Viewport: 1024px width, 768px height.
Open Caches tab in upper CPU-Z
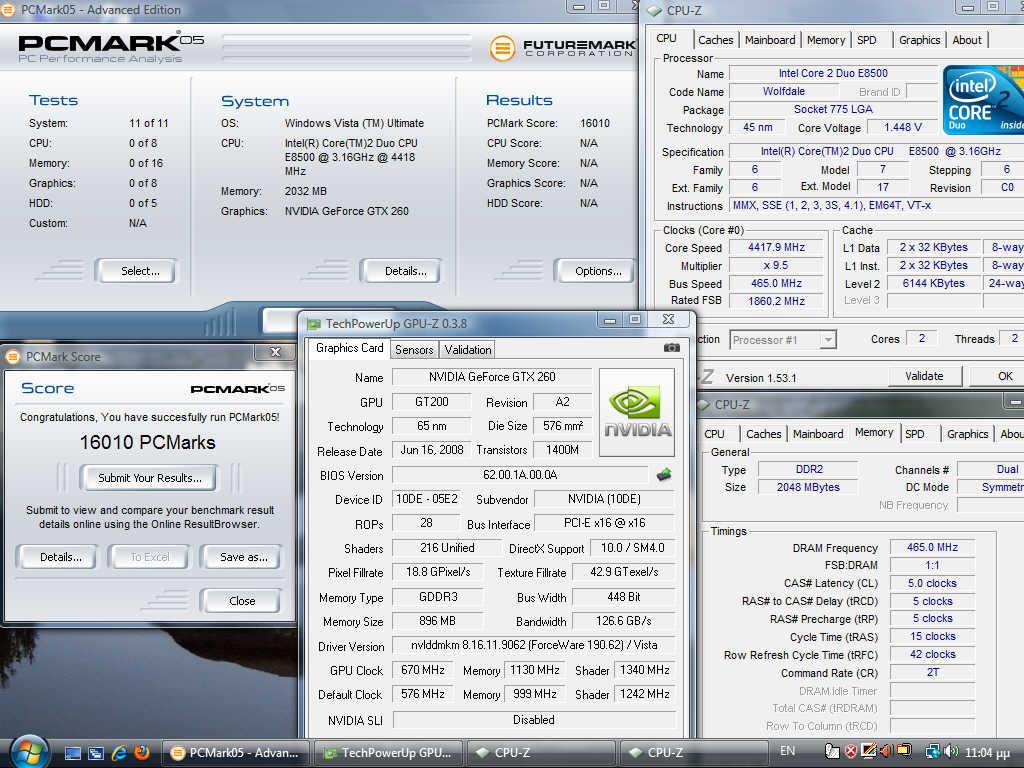(x=716, y=40)
